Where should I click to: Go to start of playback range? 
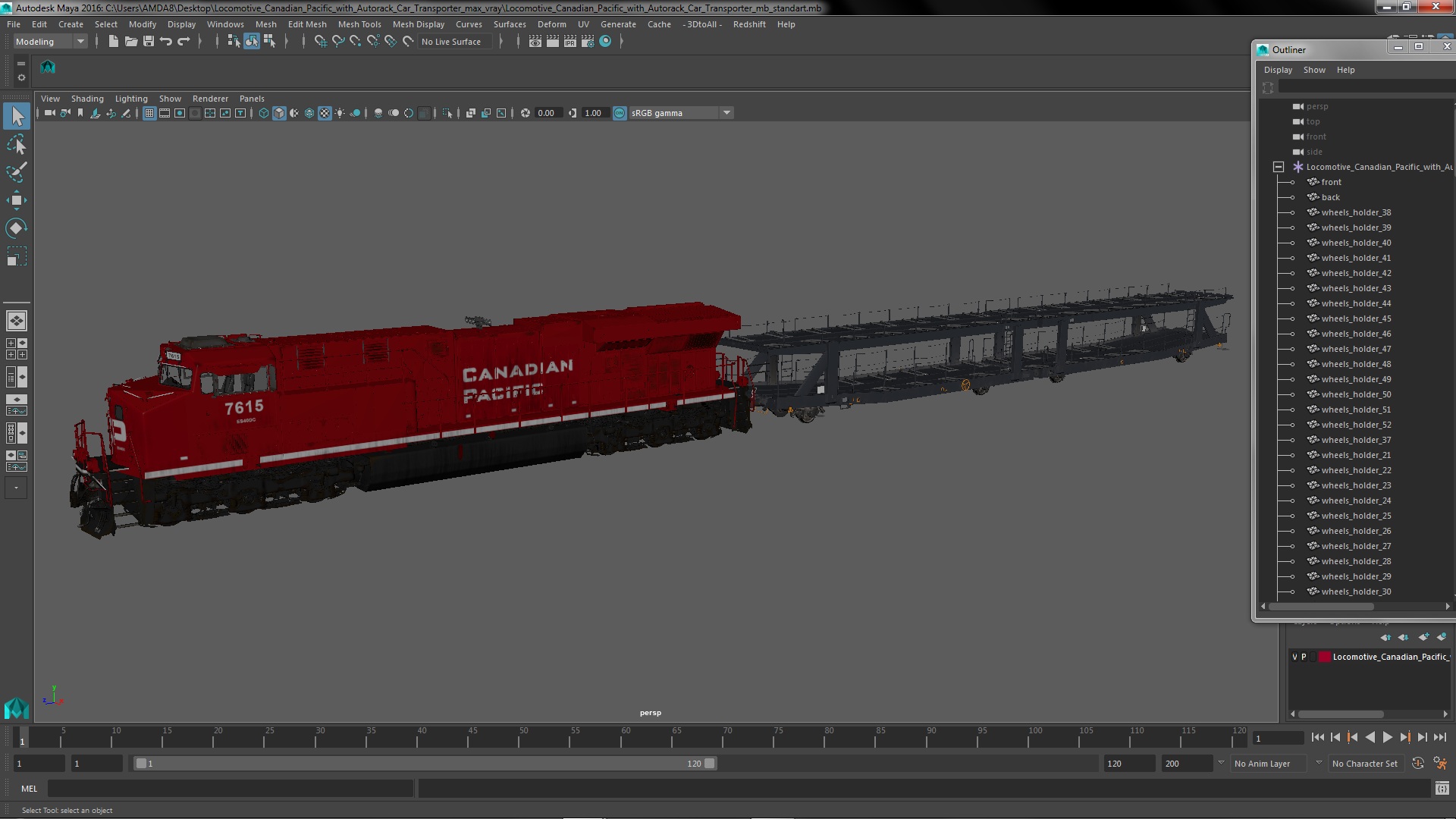1317,737
